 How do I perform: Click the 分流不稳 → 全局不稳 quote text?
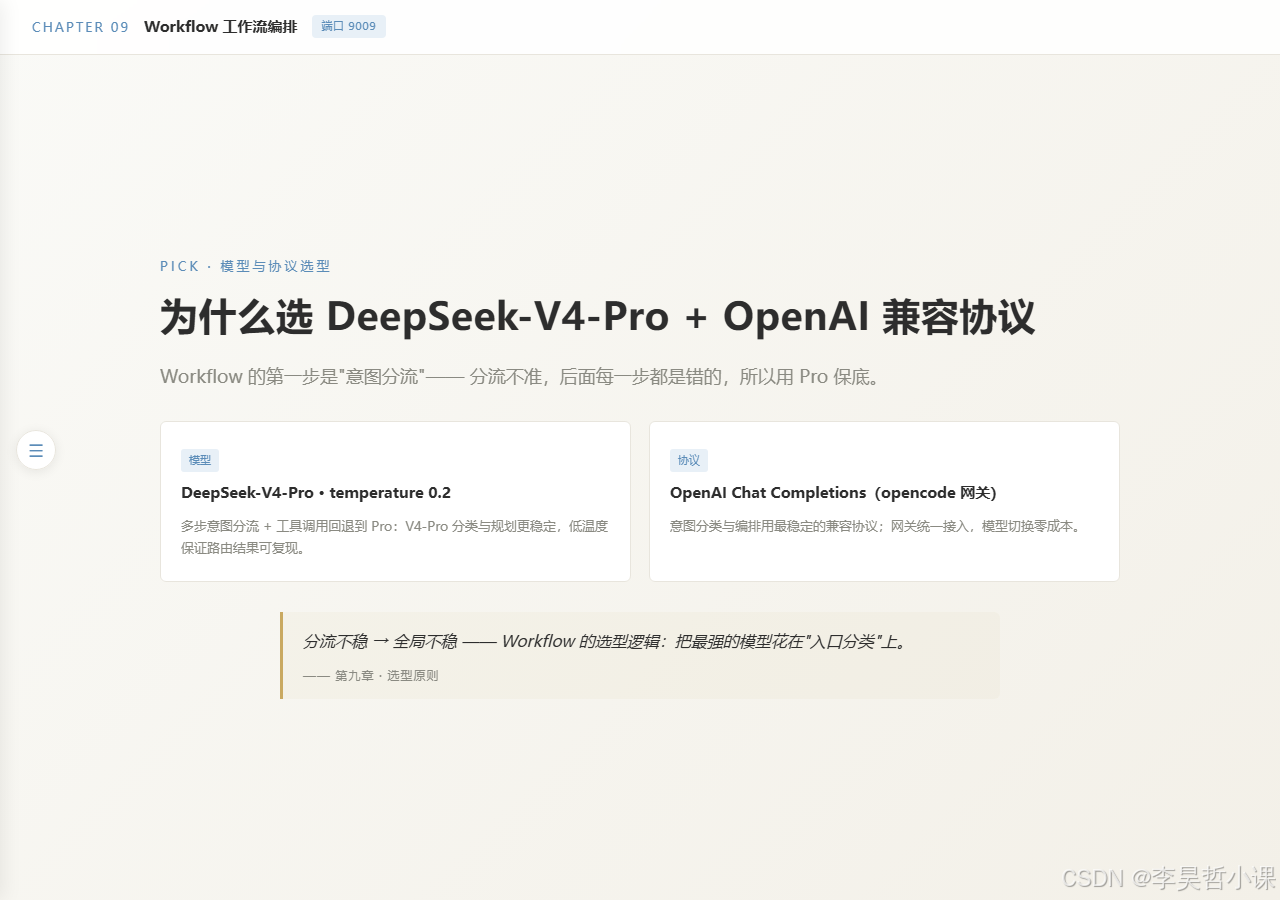pos(605,642)
